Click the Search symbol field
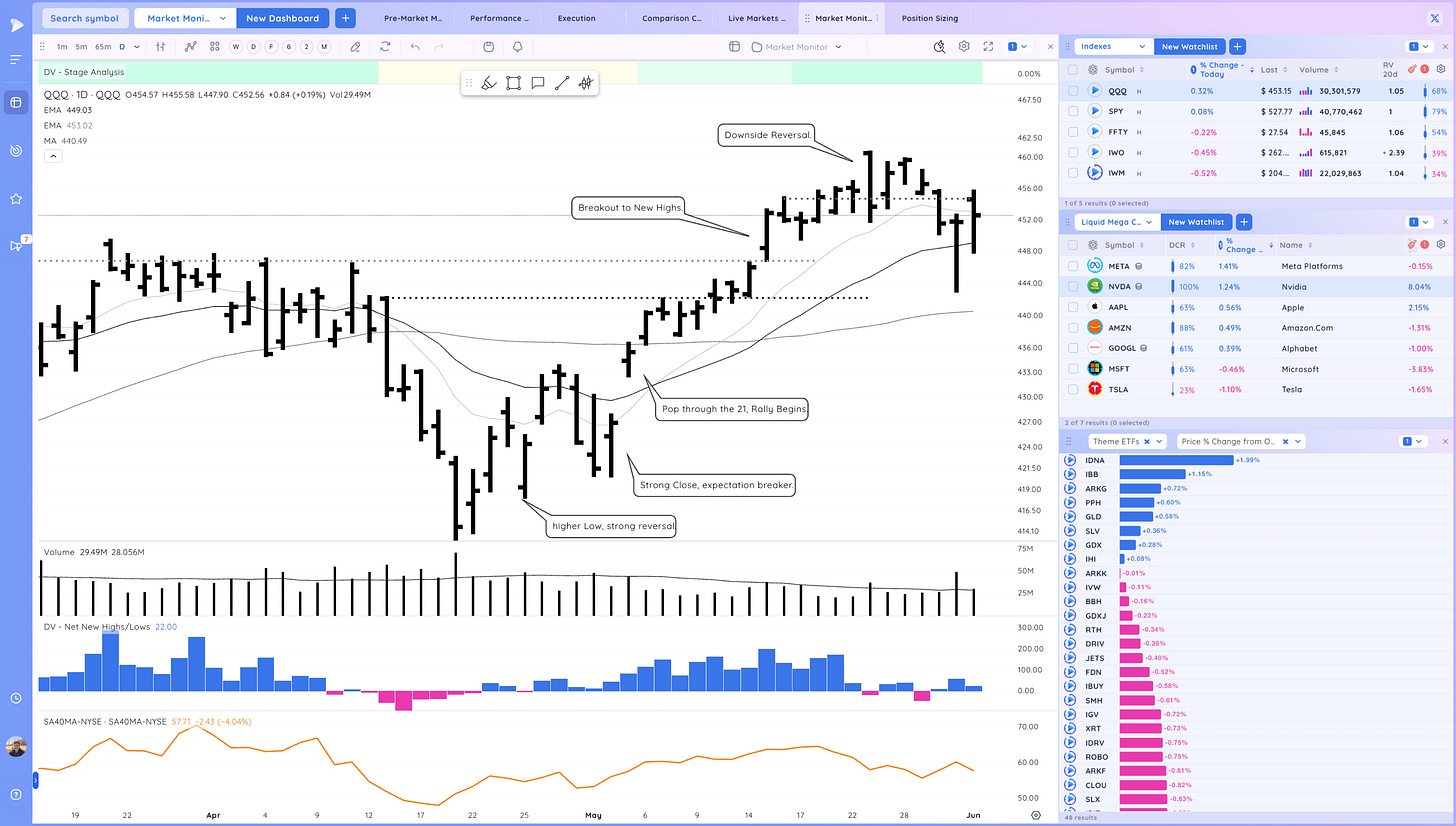 click(x=85, y=18)
